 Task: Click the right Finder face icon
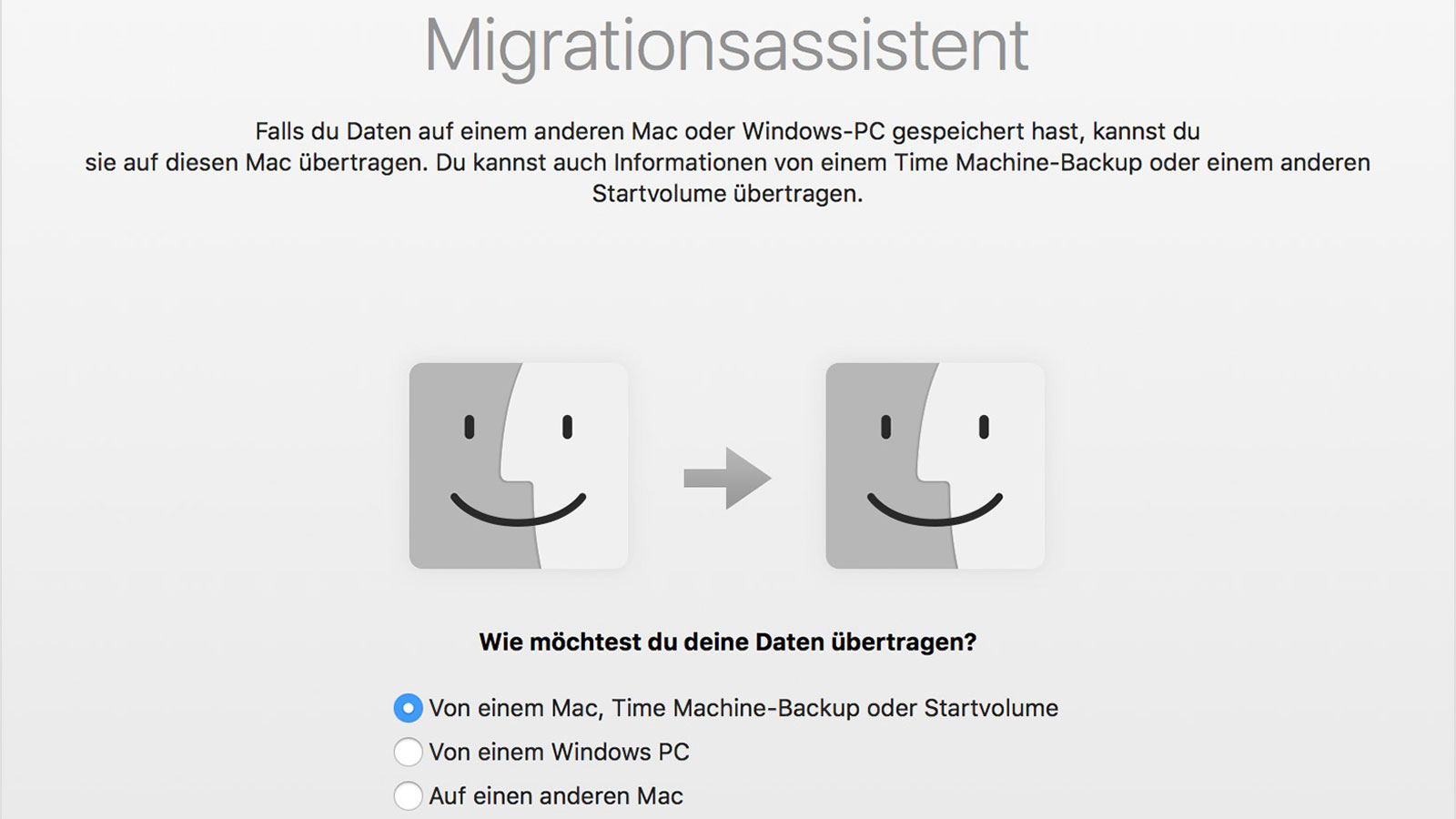(935, 466)
